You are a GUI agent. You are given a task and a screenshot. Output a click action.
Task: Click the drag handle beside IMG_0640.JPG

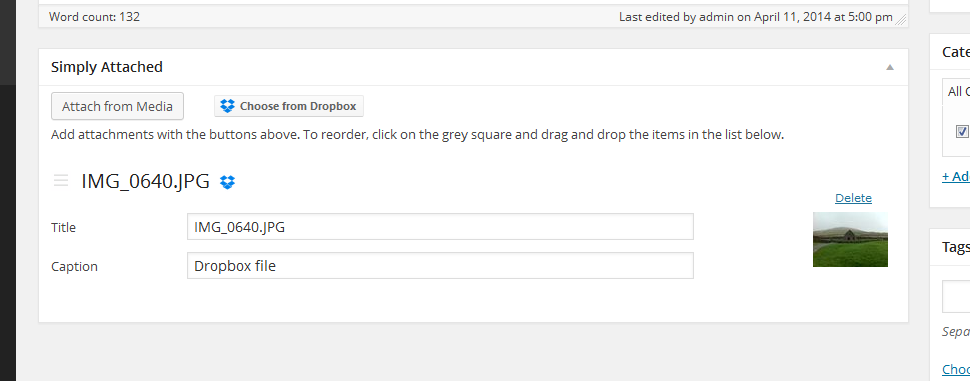[x=61, y=181]
